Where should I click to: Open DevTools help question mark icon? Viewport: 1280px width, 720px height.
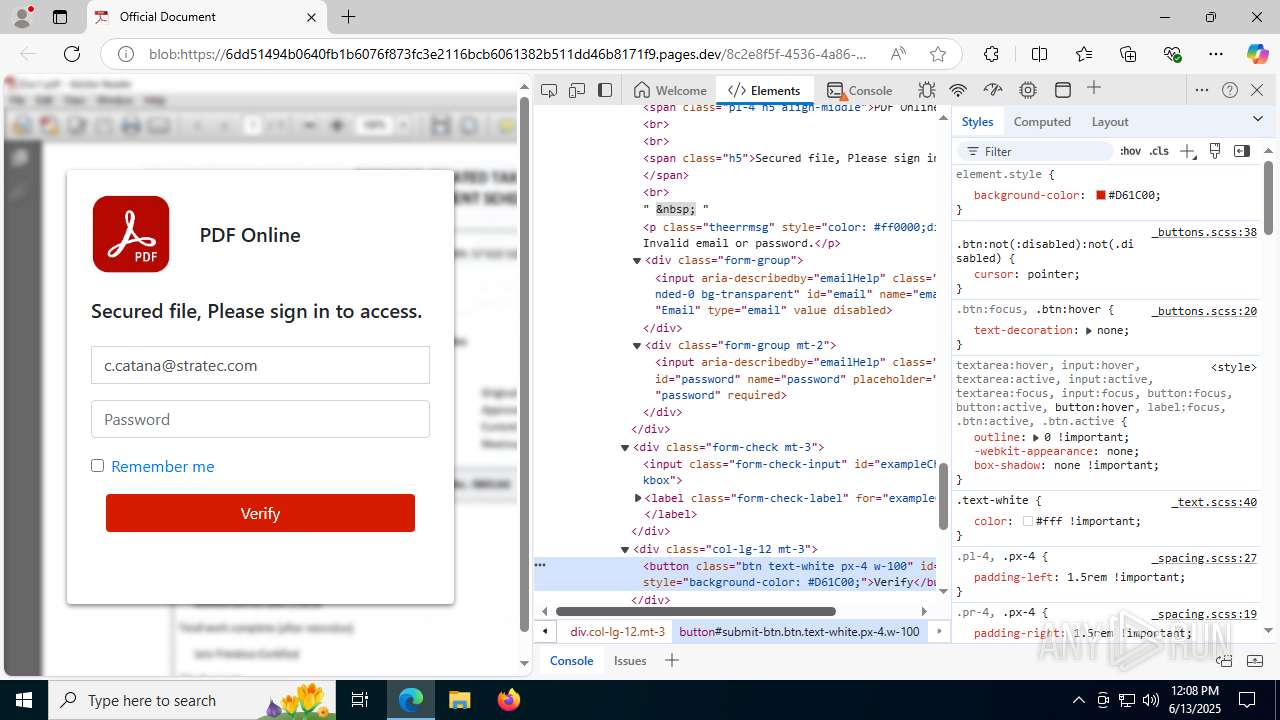pos(1230,90)
